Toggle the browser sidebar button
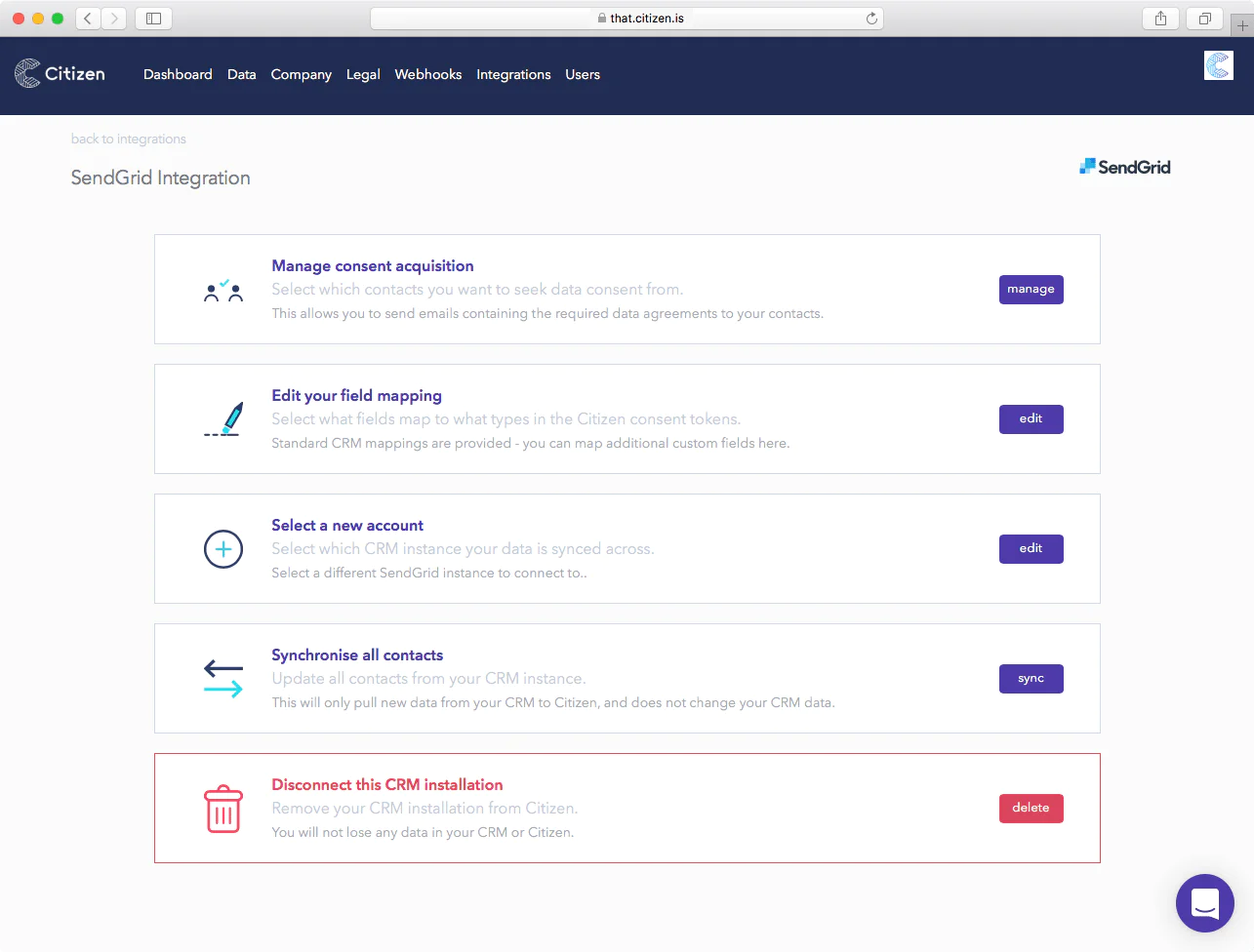The height and width of the screenshot is (952, 1254). pos(153,19)
